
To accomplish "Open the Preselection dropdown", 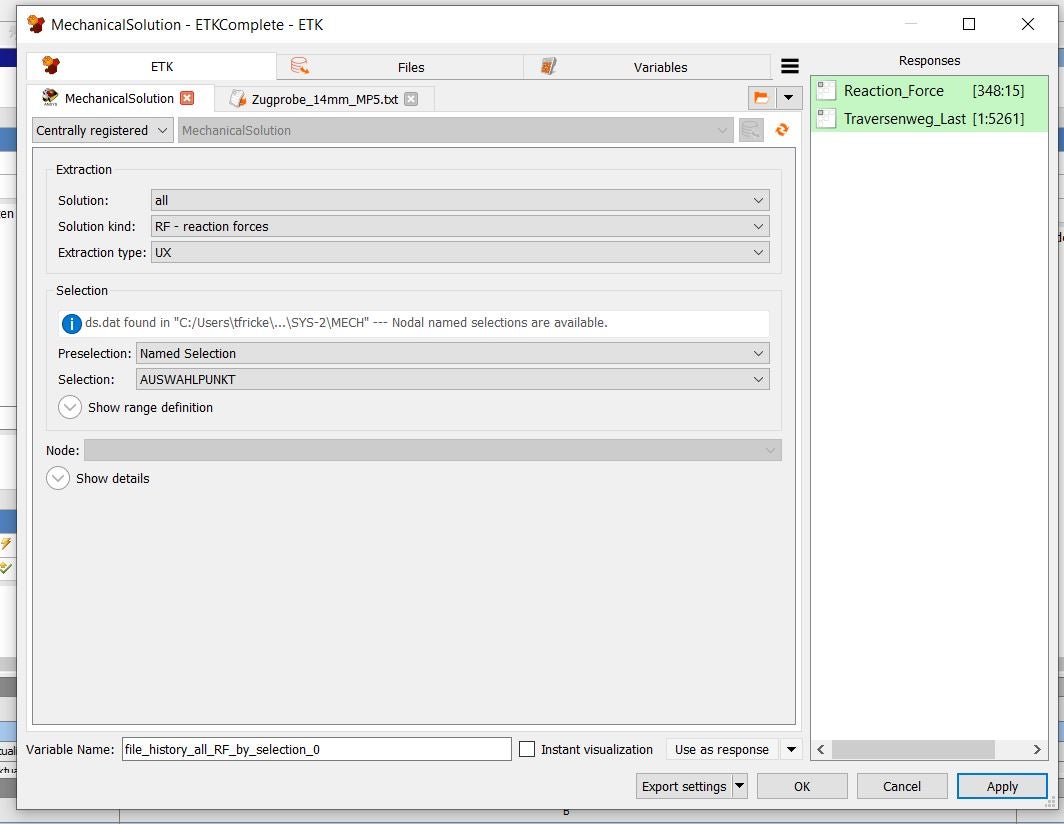I will coord(453,353).
